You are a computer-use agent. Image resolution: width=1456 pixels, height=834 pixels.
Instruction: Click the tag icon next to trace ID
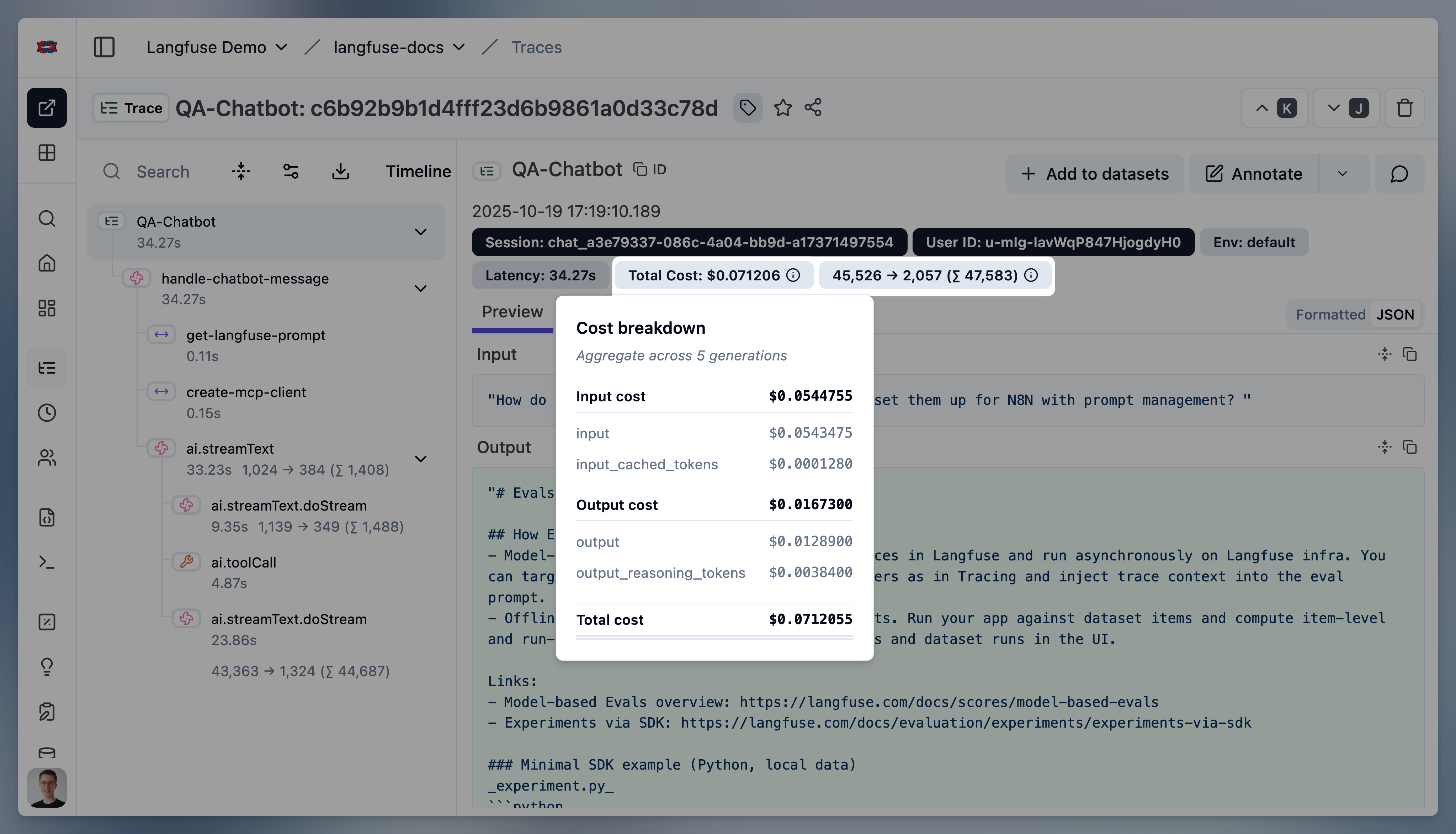[x=748, y=108]
